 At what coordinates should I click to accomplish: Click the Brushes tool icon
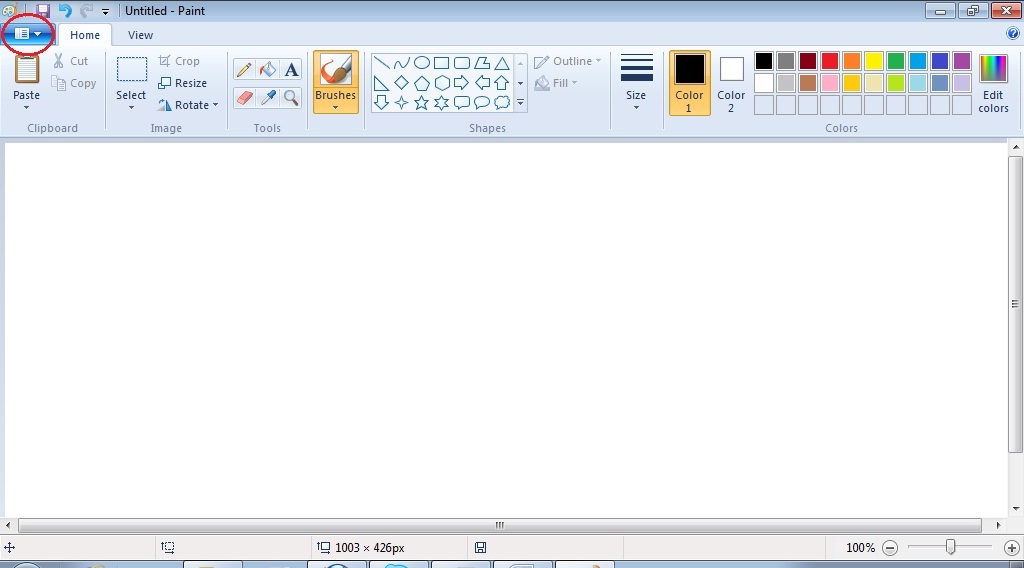click(336, 69)
